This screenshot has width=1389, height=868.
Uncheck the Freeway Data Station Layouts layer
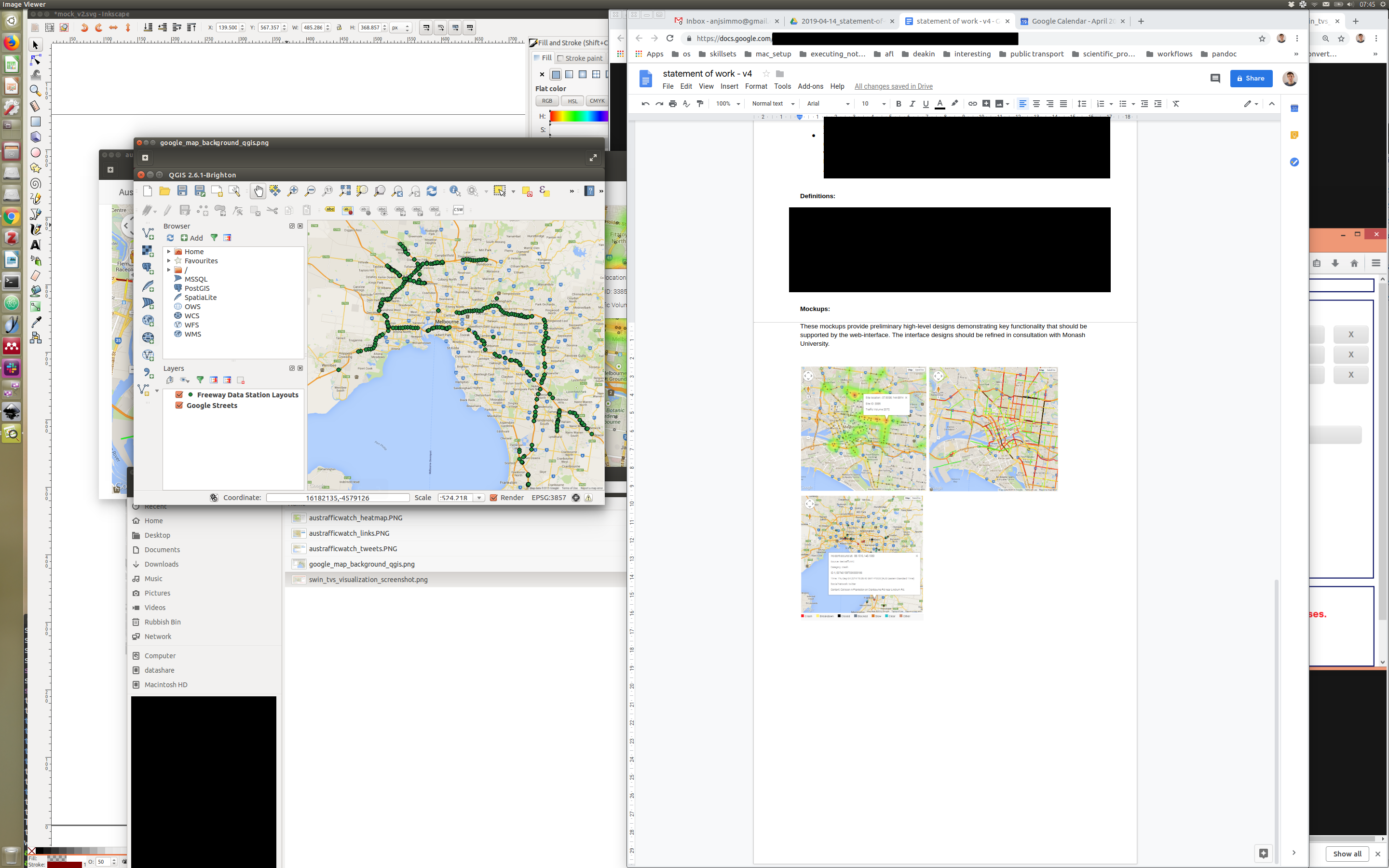pyautogui.click(x=179, y=395)
